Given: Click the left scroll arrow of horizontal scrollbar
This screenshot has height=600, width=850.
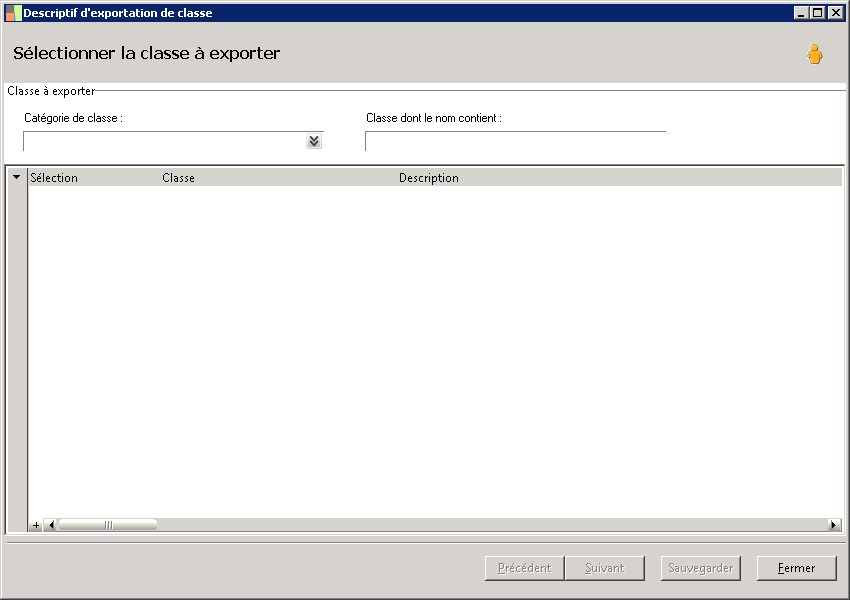Looking at the screenshot, I should click(x=51, y=525).
